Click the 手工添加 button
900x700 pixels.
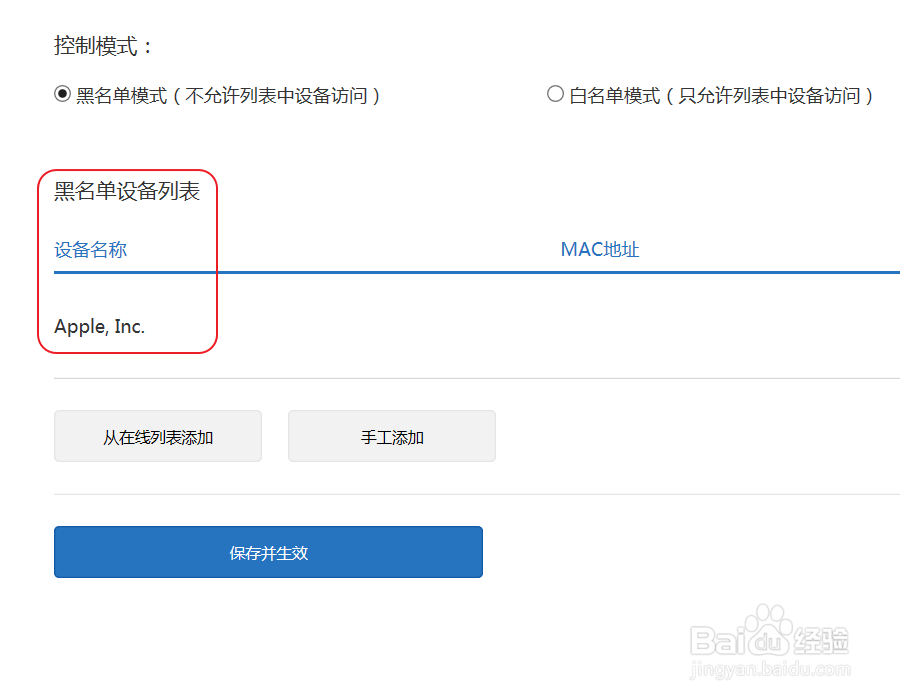[x=392, y=436]
